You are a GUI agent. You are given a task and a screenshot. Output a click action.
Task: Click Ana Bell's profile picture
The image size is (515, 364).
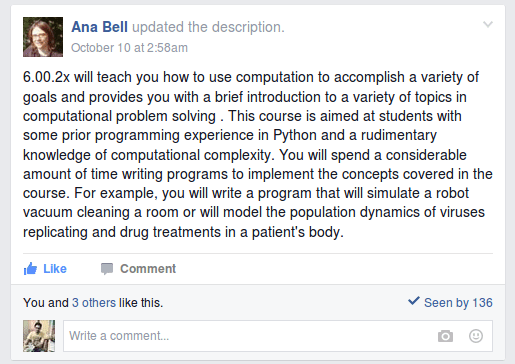pyautogui.click(x=43, y=37)
